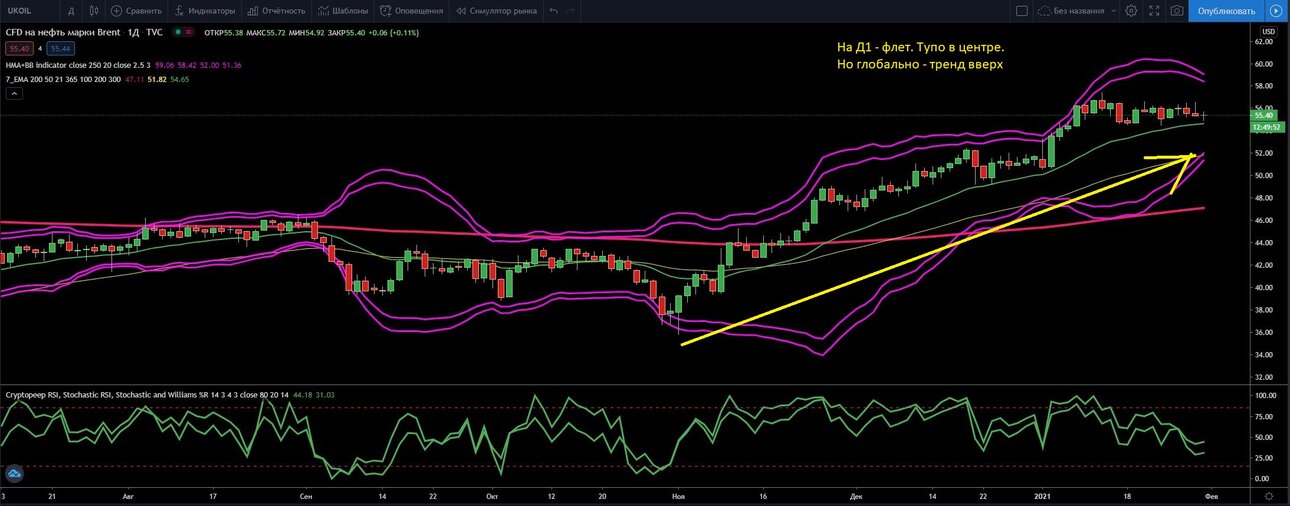Redo the last chart action

tap(570, 11)
